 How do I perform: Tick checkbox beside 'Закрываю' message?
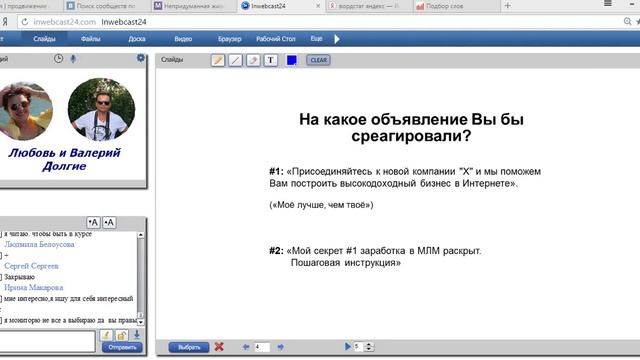[0, 277]
